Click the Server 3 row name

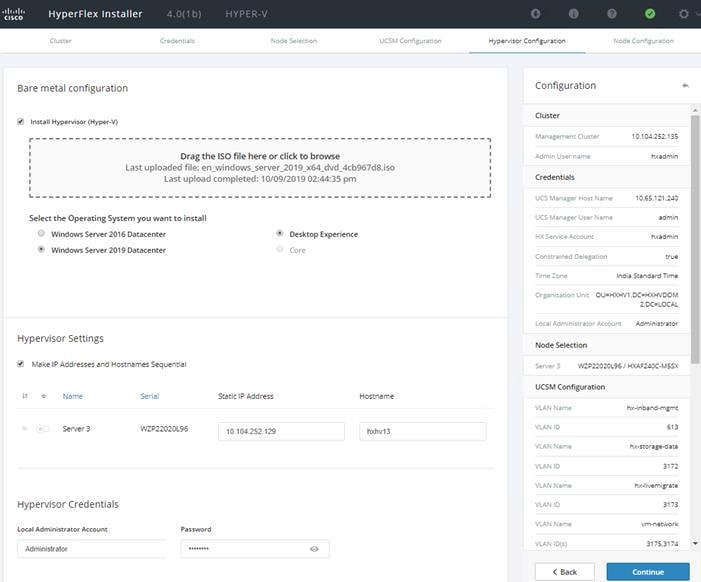[x=76, y=429]
